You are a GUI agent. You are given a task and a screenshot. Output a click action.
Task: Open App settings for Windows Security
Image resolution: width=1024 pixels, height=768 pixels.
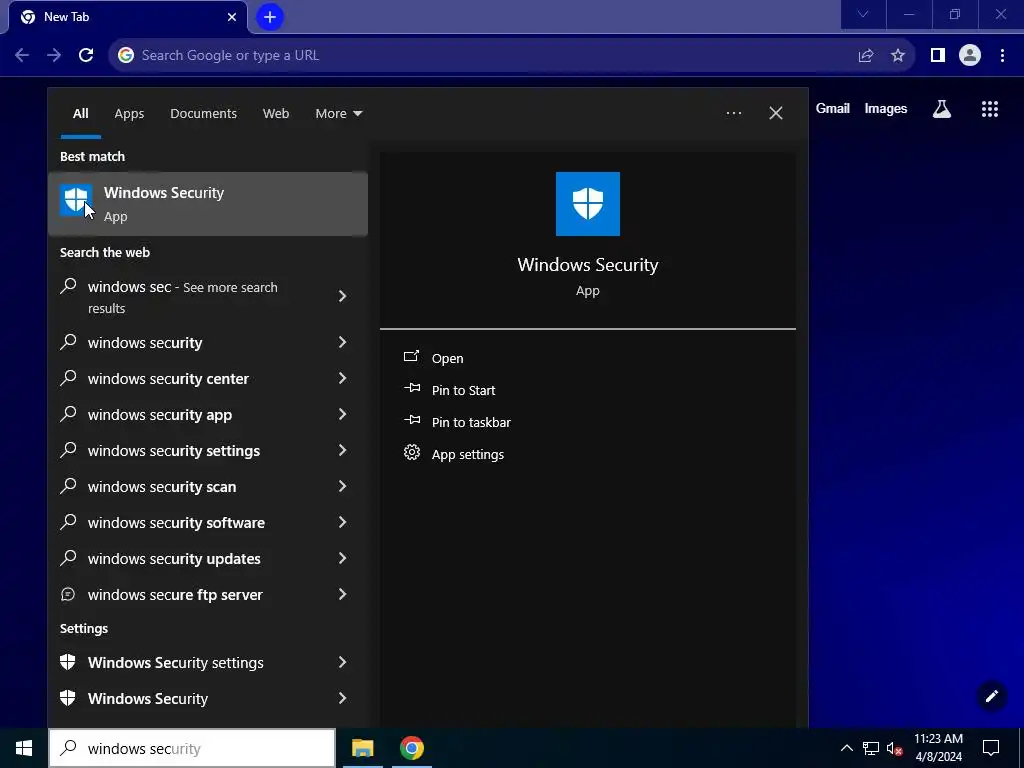pyautogui.click(x=468, y=454)
